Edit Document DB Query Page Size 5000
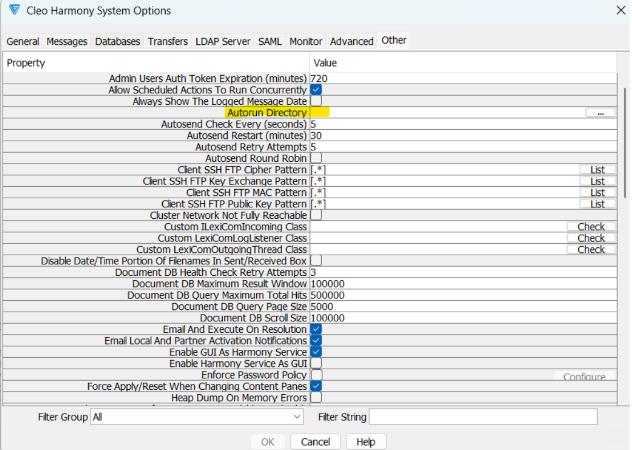The height and width of the screenshot is (450, 632). [x=463, y=306]
